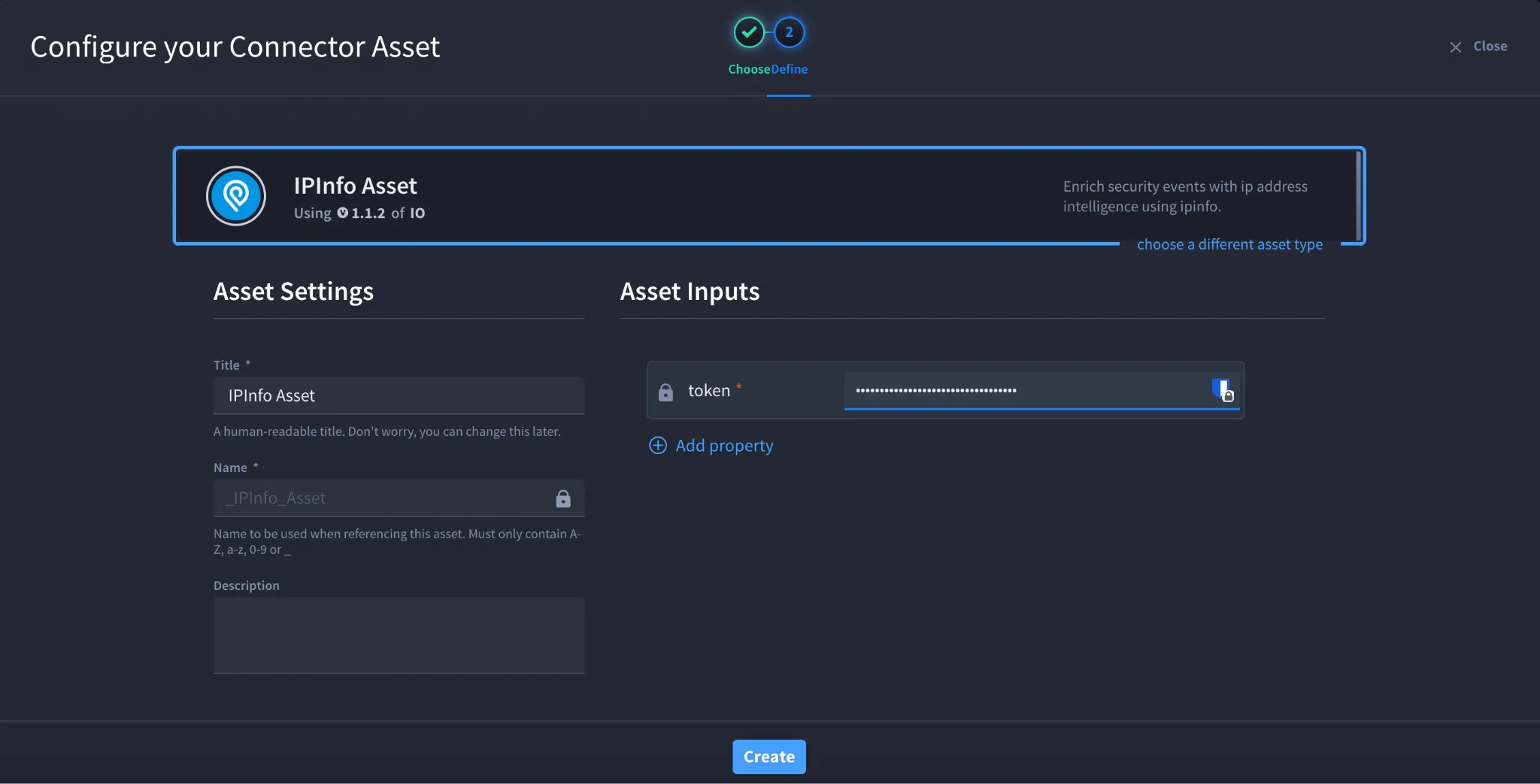Screen dimensions: 1540x784
Task: Click the plus icon for Add property
Action: click(x=658, y=446)
